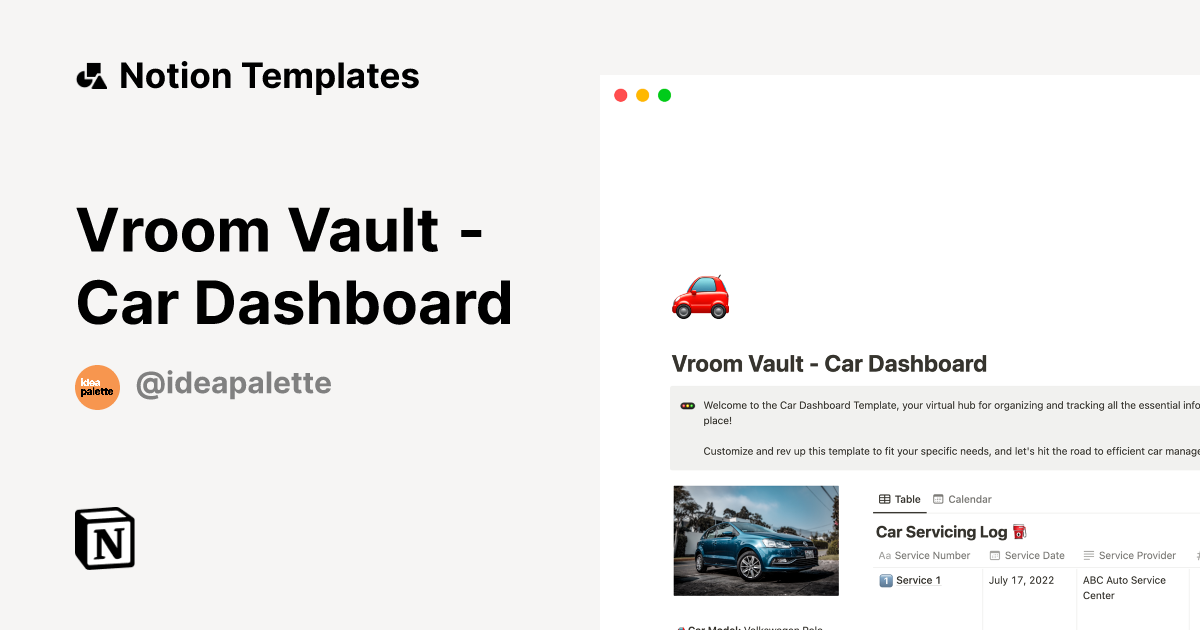The width and height of the screenshot is (1200, 630).
Task: Click the Notion logo at bottom left
Action: pyautogui.click(x=104, y=538)
